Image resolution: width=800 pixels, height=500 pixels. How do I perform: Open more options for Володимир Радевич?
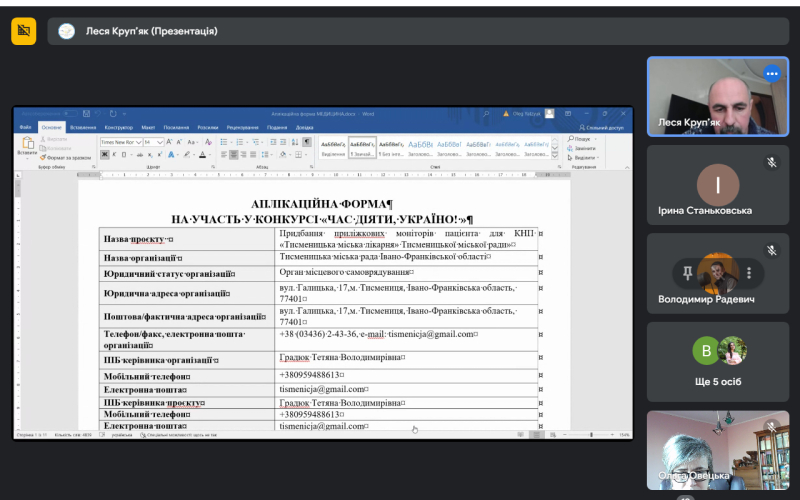pyautogui.click(x=748, y=273)
